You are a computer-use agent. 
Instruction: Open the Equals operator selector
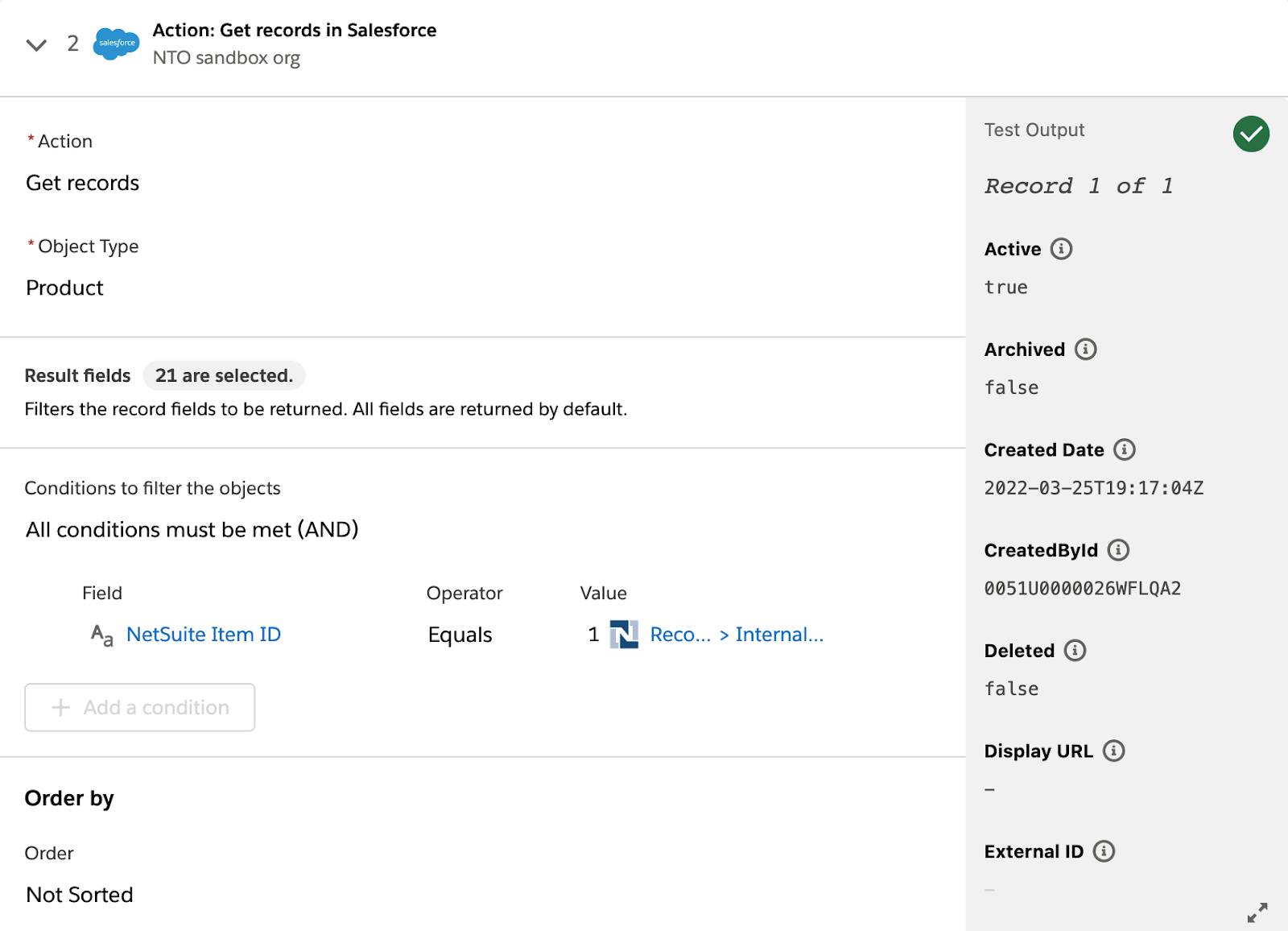(x=460, y=635)
